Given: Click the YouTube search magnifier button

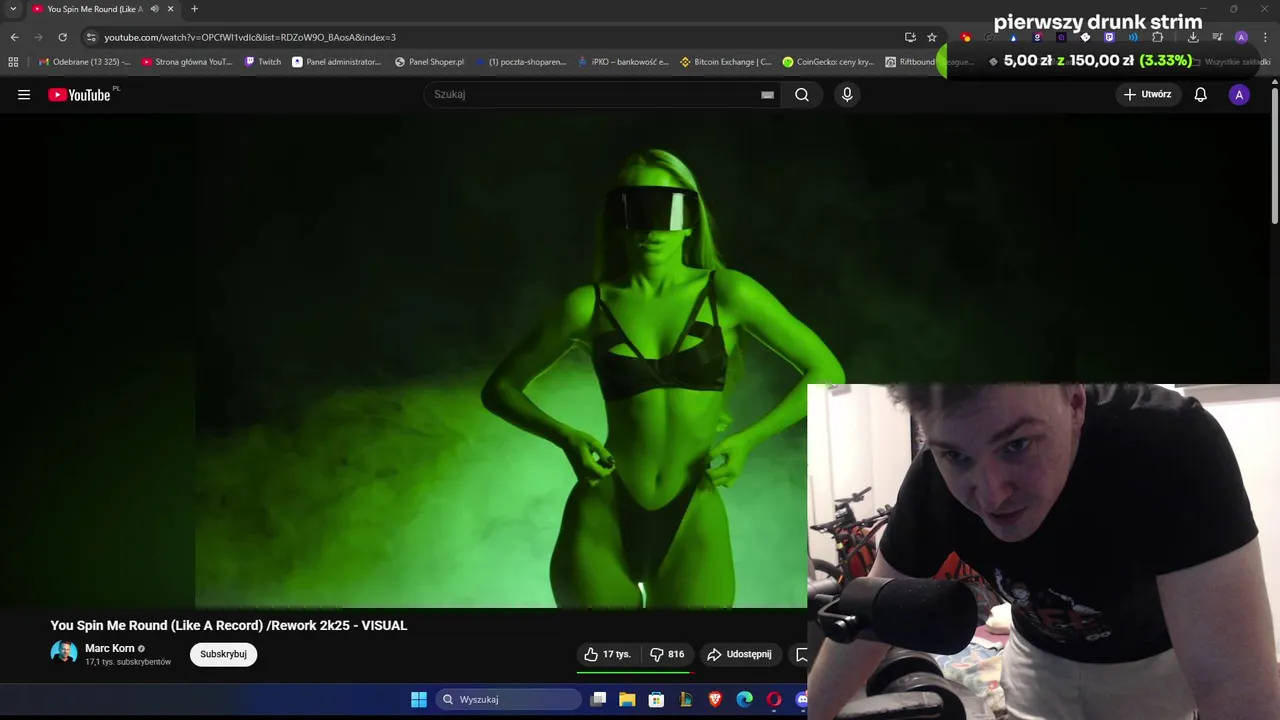Looking at the screenshot, I should coord(802,95).
